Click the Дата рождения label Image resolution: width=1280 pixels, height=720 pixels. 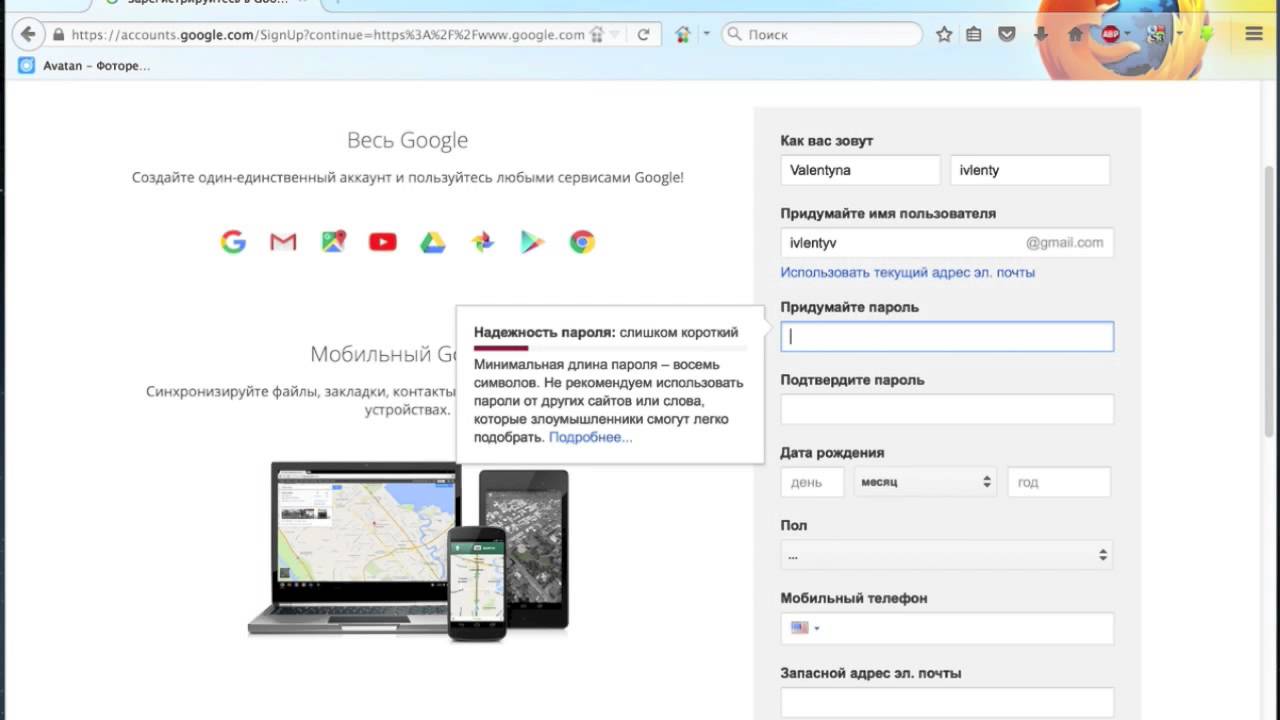pos(832,453)
